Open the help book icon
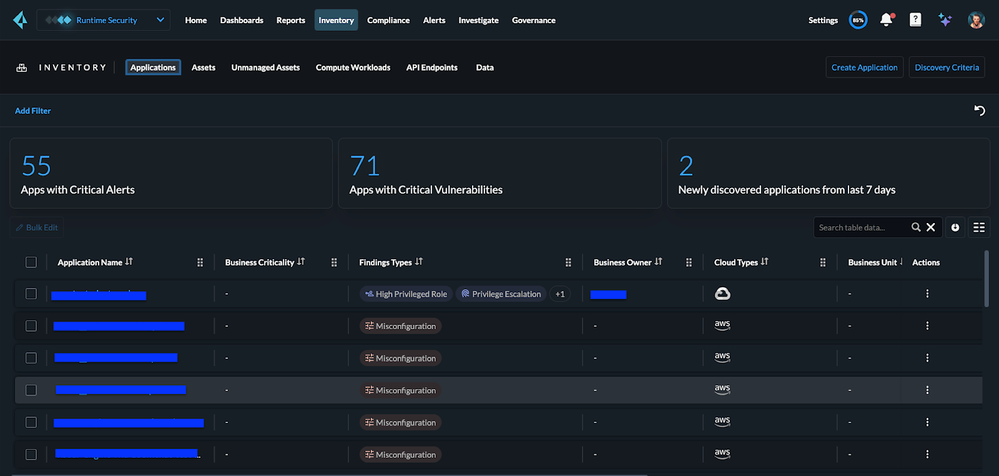Viewport: 999px width, 476px height. 915,20
